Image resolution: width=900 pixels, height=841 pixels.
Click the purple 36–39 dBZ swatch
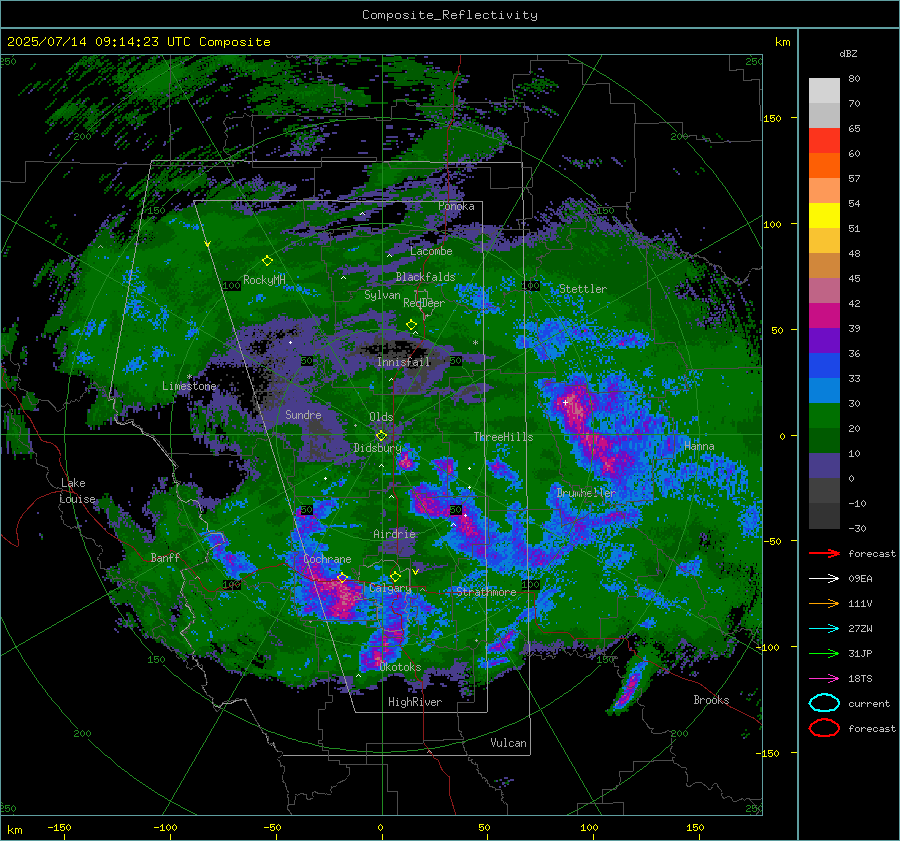[824, 341]
